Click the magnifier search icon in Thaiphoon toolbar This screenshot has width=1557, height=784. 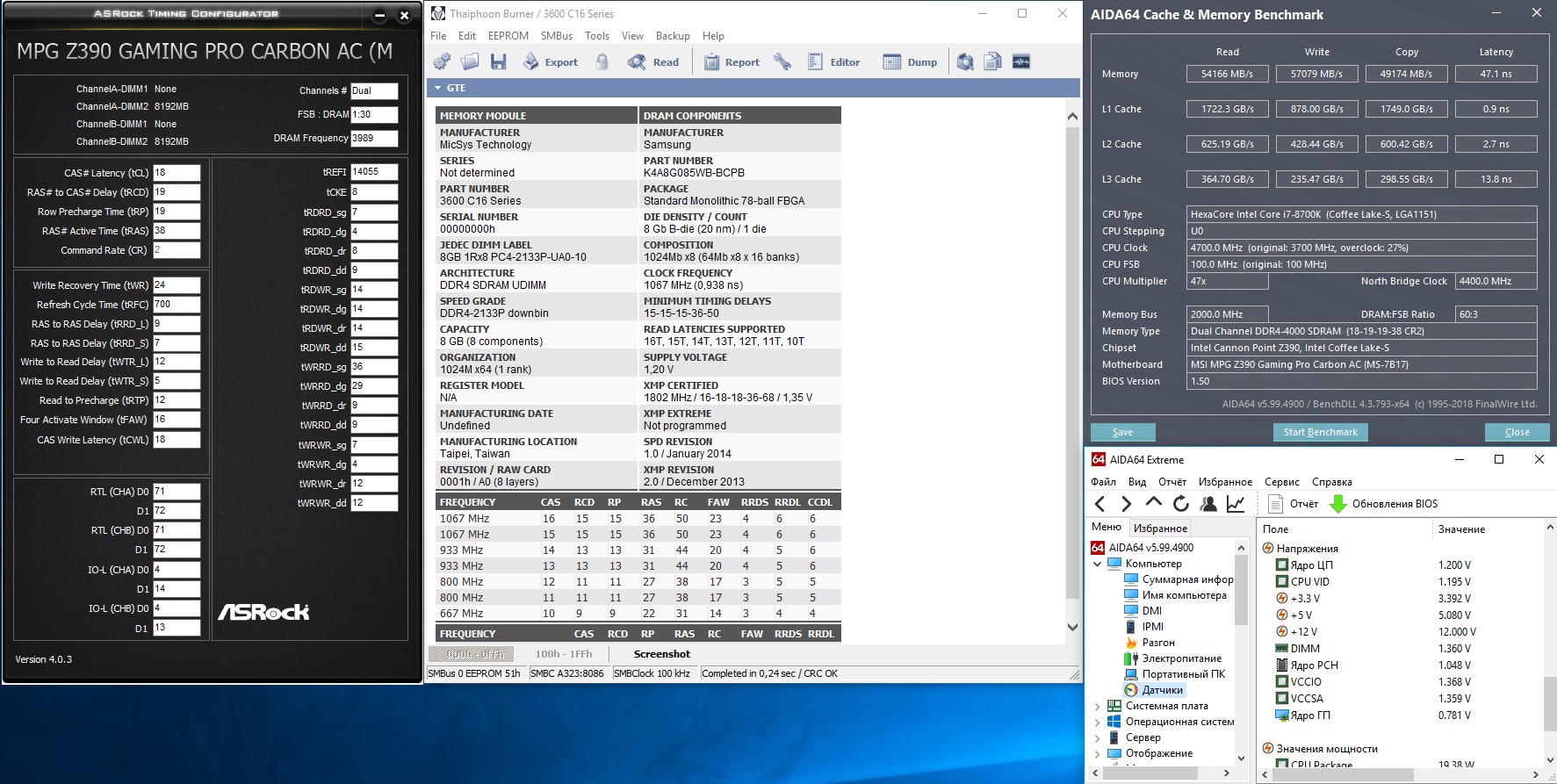(965, 61)
